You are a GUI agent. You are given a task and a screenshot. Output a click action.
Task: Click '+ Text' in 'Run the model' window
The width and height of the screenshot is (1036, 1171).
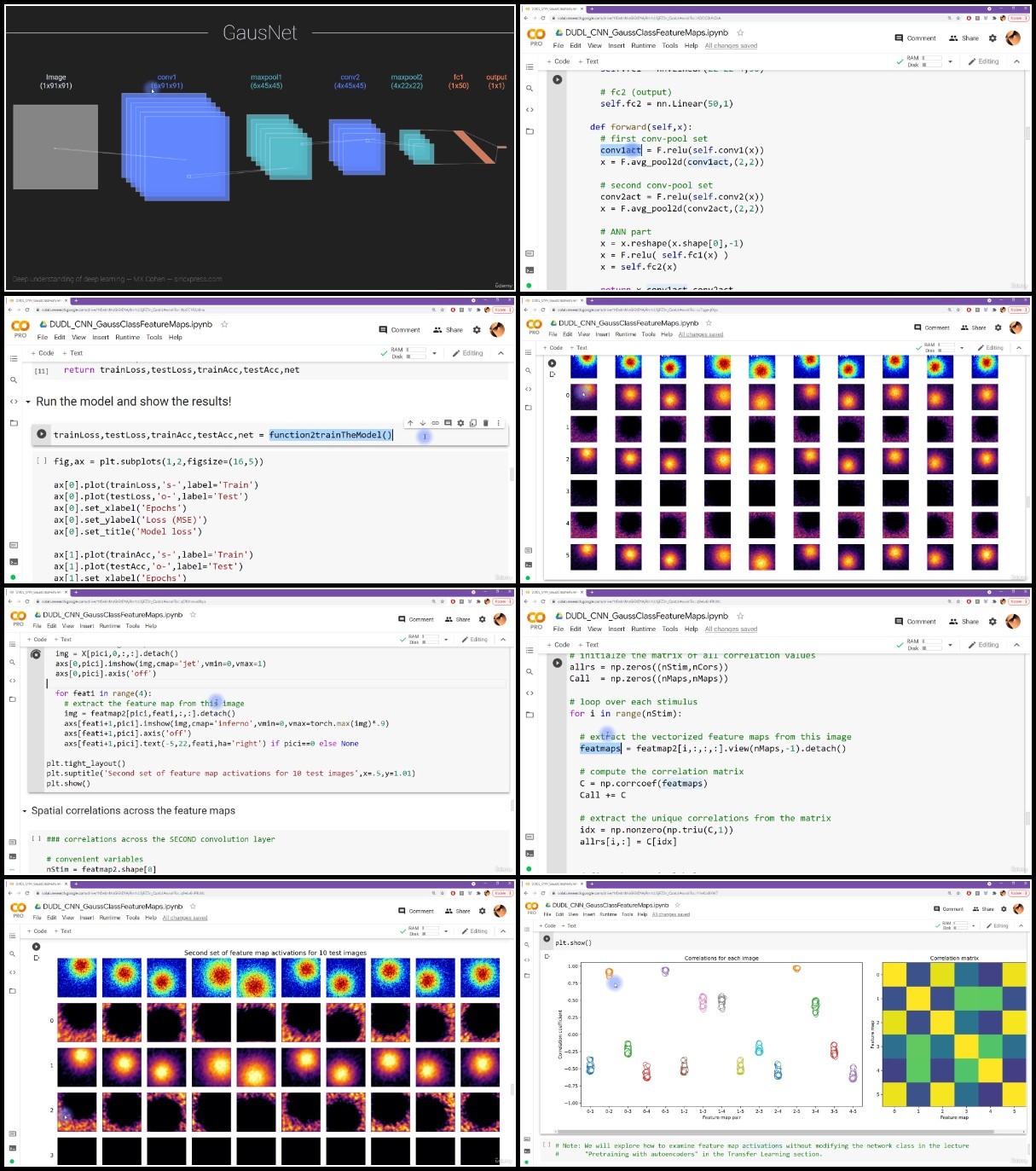(72, 353)
